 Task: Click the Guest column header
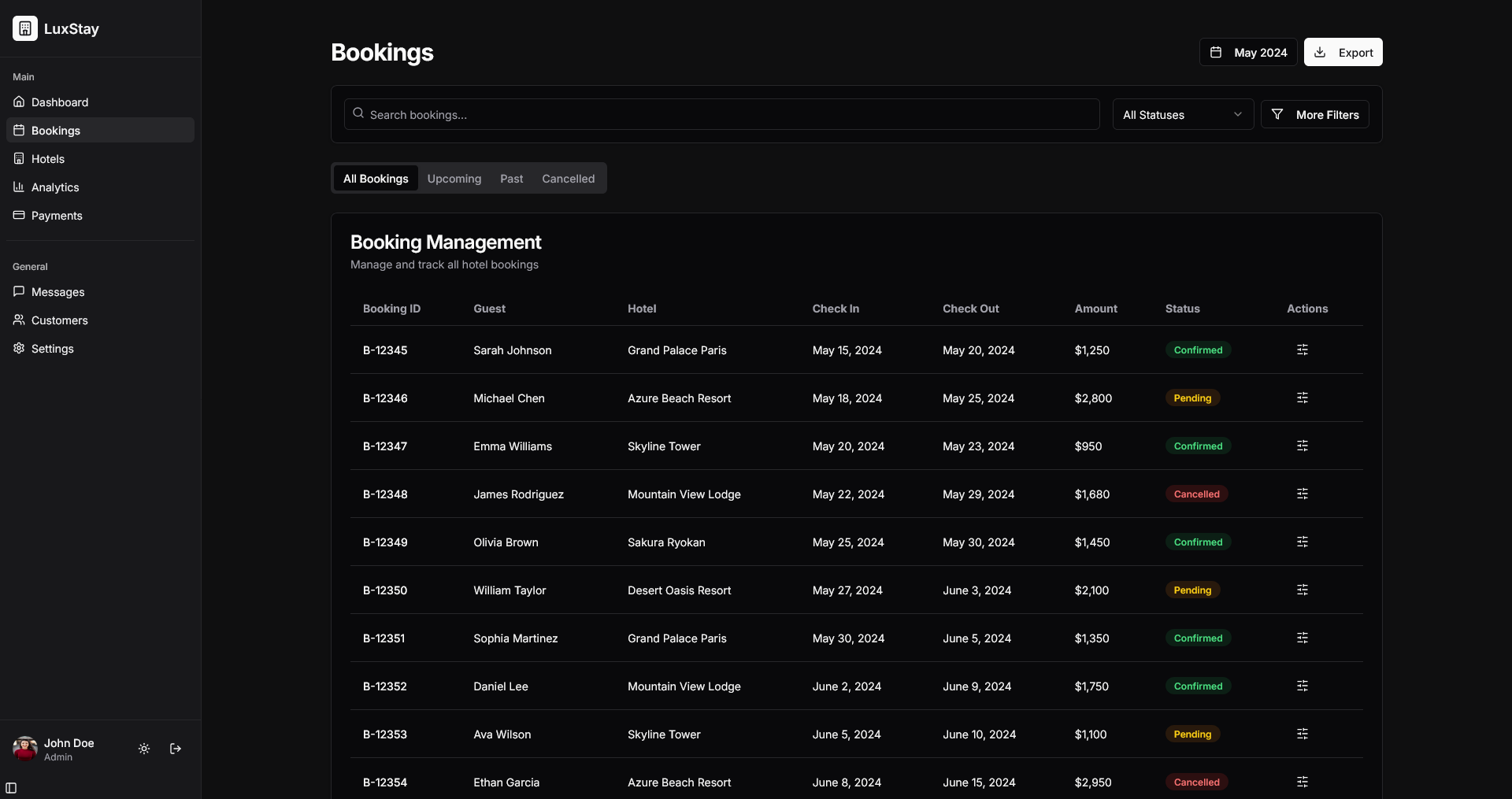click(x=490, y=309)
